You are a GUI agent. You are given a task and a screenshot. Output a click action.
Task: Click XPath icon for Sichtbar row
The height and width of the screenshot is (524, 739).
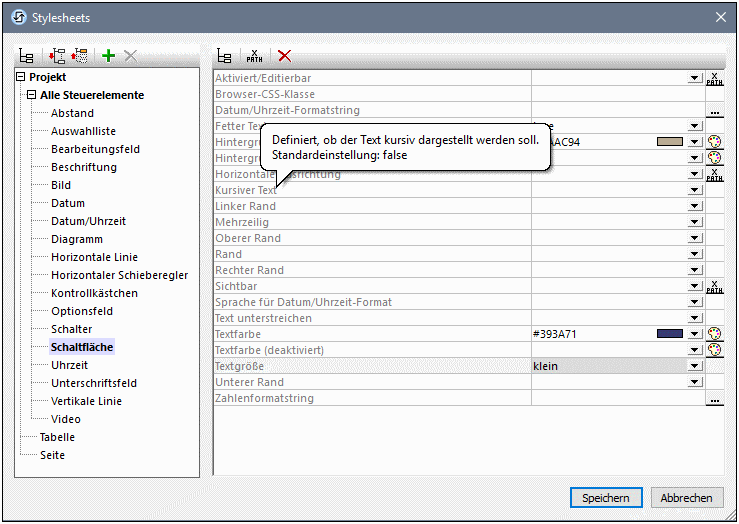[x=714, y=287]
